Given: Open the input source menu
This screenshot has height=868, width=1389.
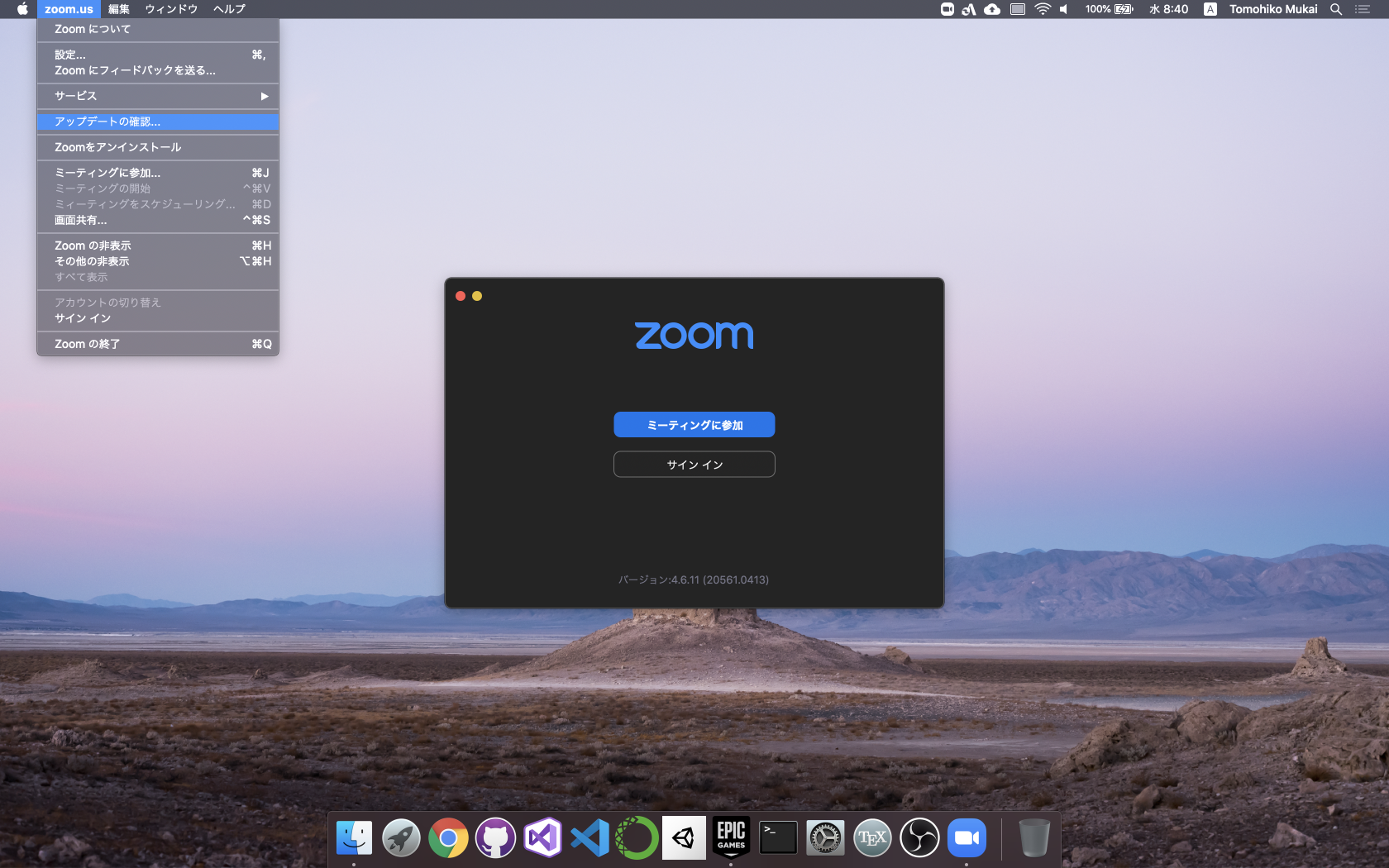Looking at the screenshot, I should click(x=1210, y=9).
